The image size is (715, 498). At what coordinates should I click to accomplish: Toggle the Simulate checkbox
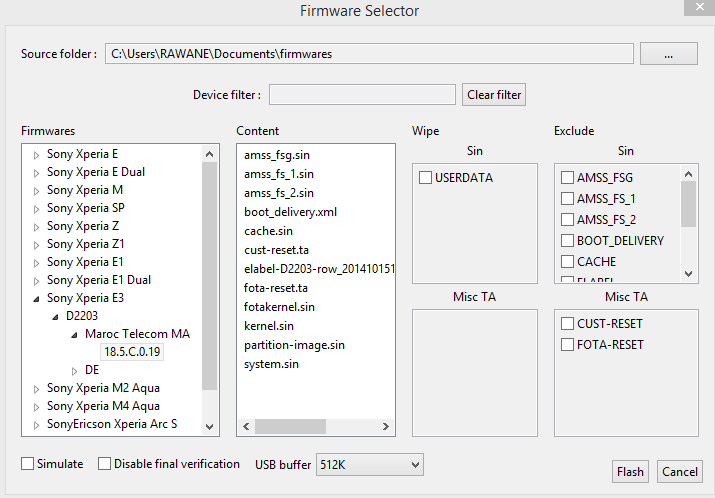click(28, 464)
